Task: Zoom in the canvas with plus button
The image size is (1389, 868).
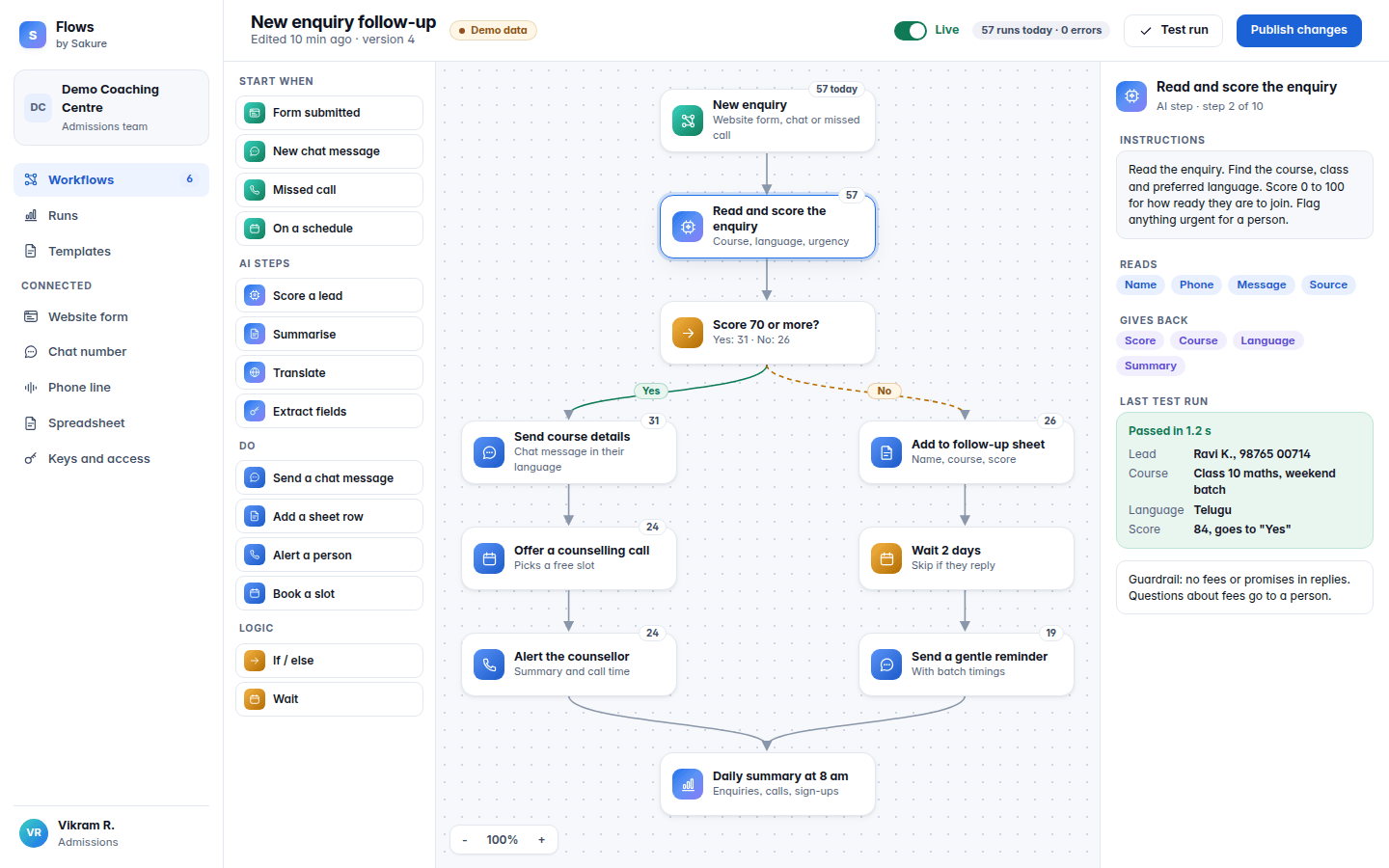Action: 542,840
